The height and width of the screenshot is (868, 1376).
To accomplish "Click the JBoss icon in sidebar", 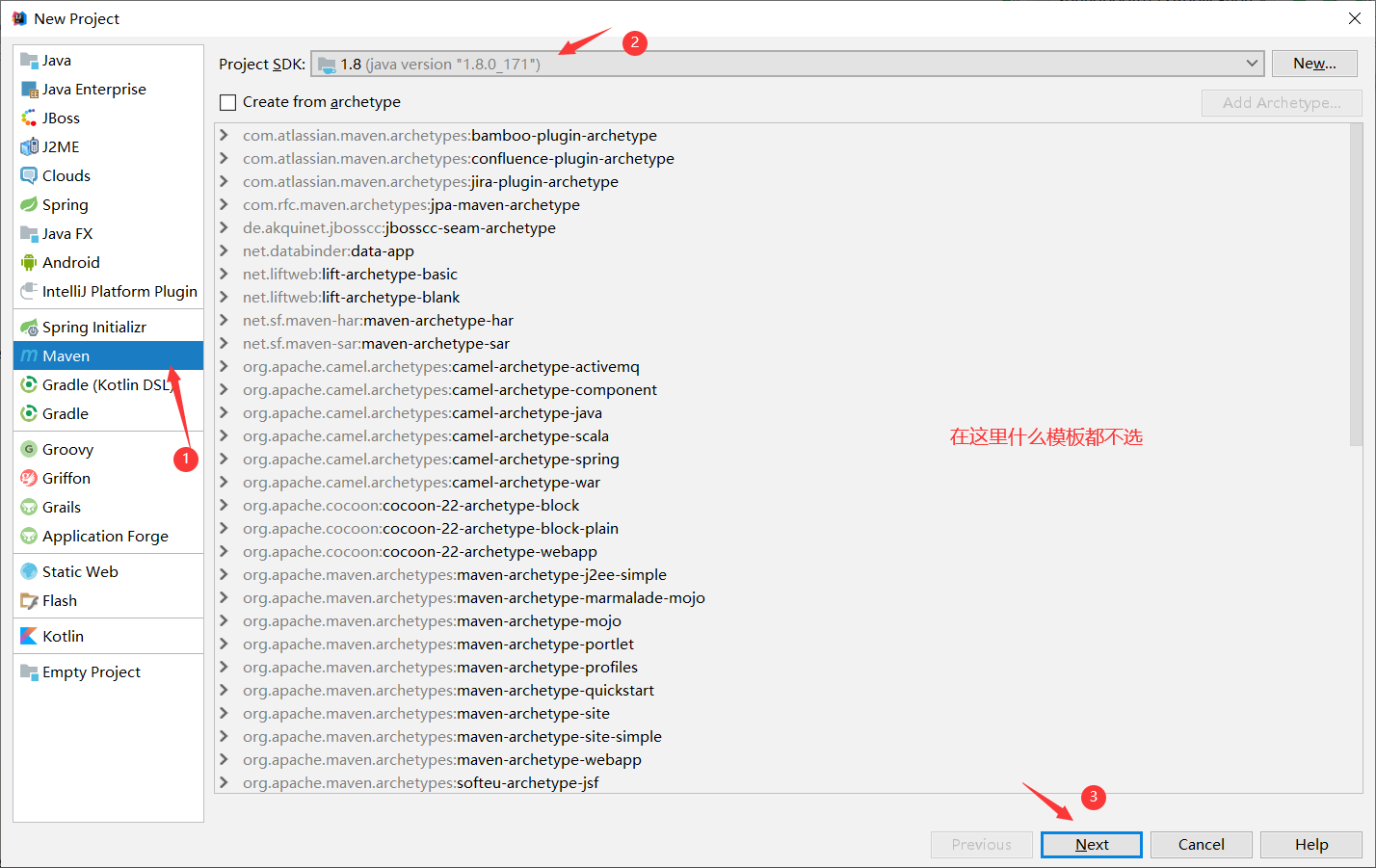I will (29, 118).
